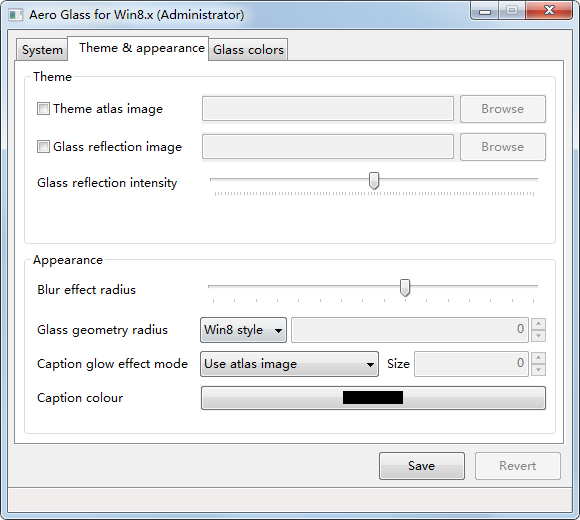Click the Caption colour label
Image resolution: width=580 pixels, height=520 pixels.
(x=80, y=398)
